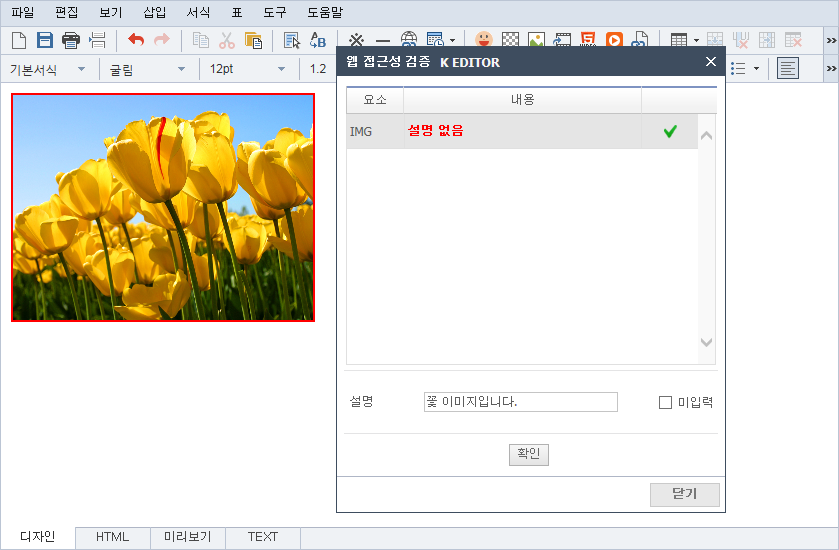Open 도움말 menu
839x550 pixels.
coord(325,12)
